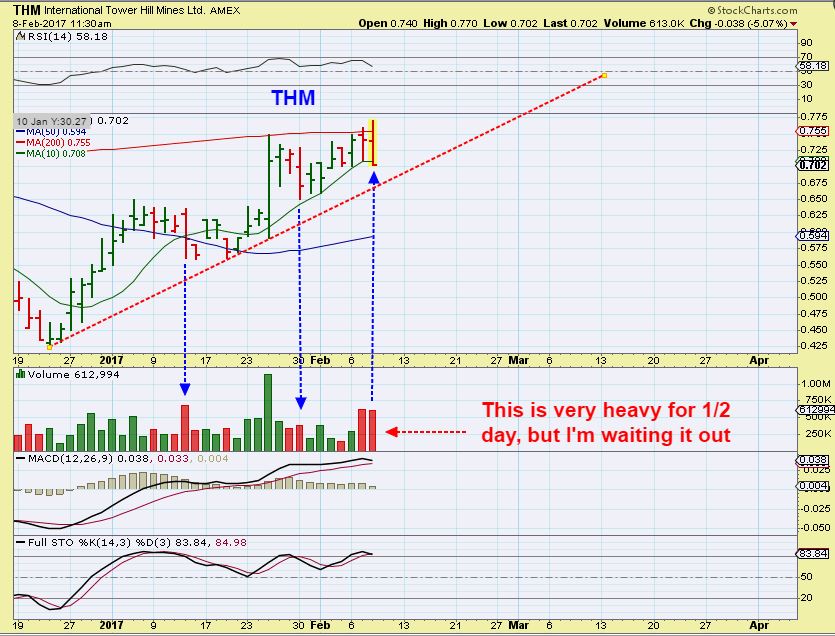Click the green volume bars icon beside Volume 612,994

(x=21, y=374)
